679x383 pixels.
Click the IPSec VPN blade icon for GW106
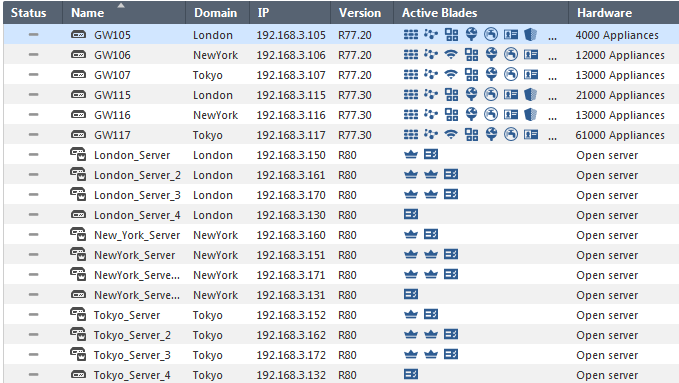(430, 54)
